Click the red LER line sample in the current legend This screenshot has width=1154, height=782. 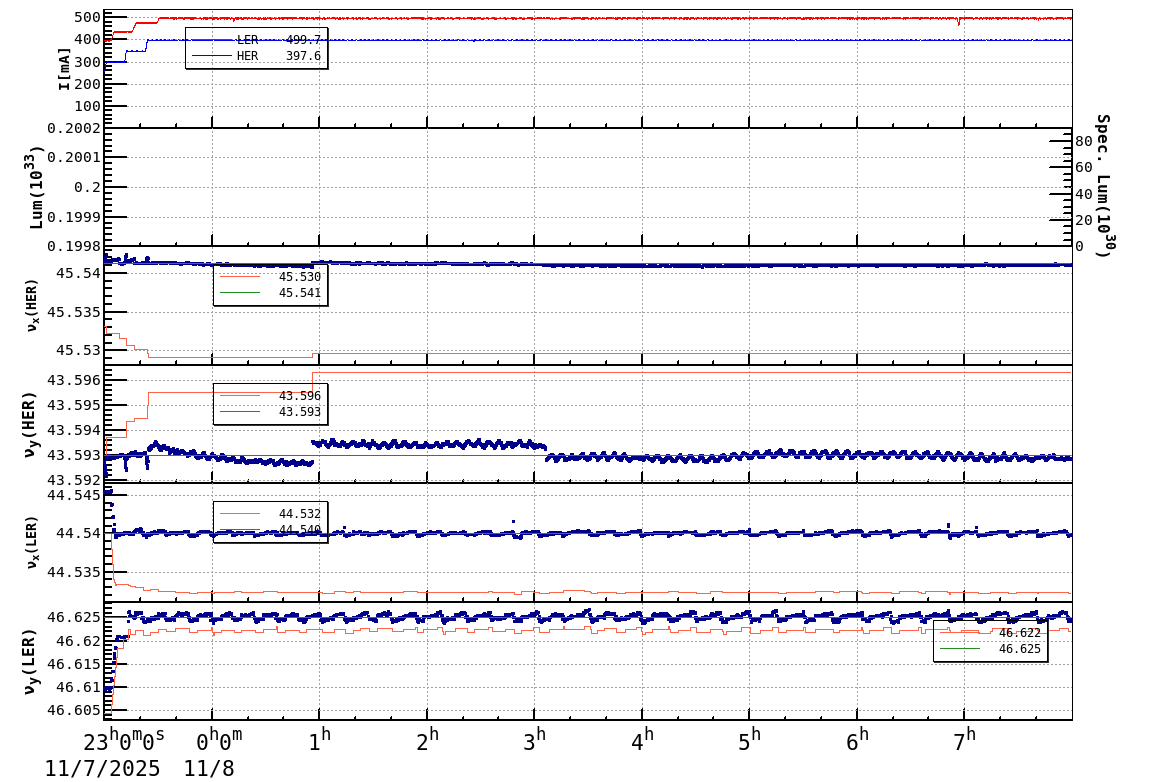pyautogui.click(x=212, y=40)
